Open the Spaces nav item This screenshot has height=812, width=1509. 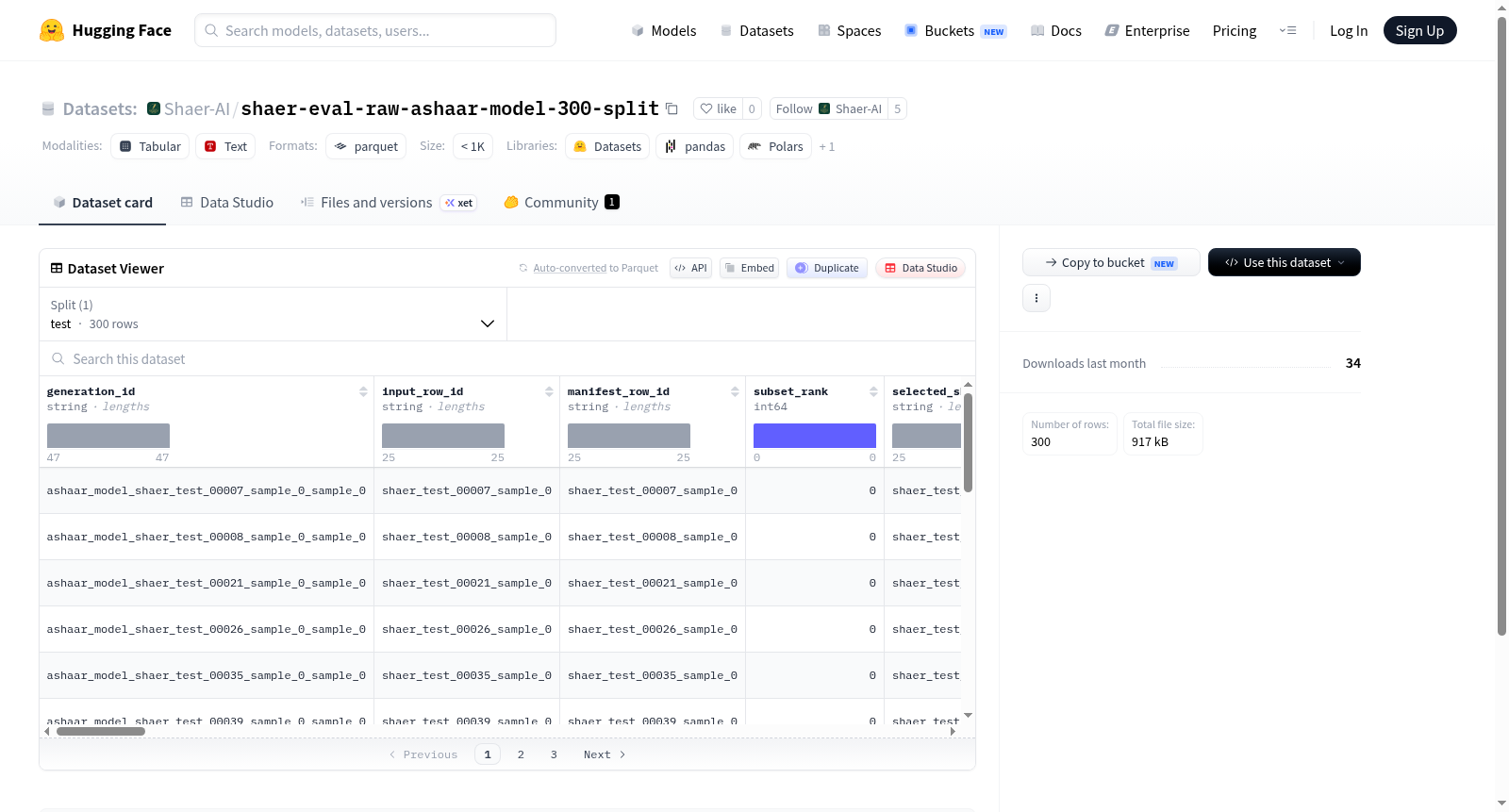click(x=850, y=30)
